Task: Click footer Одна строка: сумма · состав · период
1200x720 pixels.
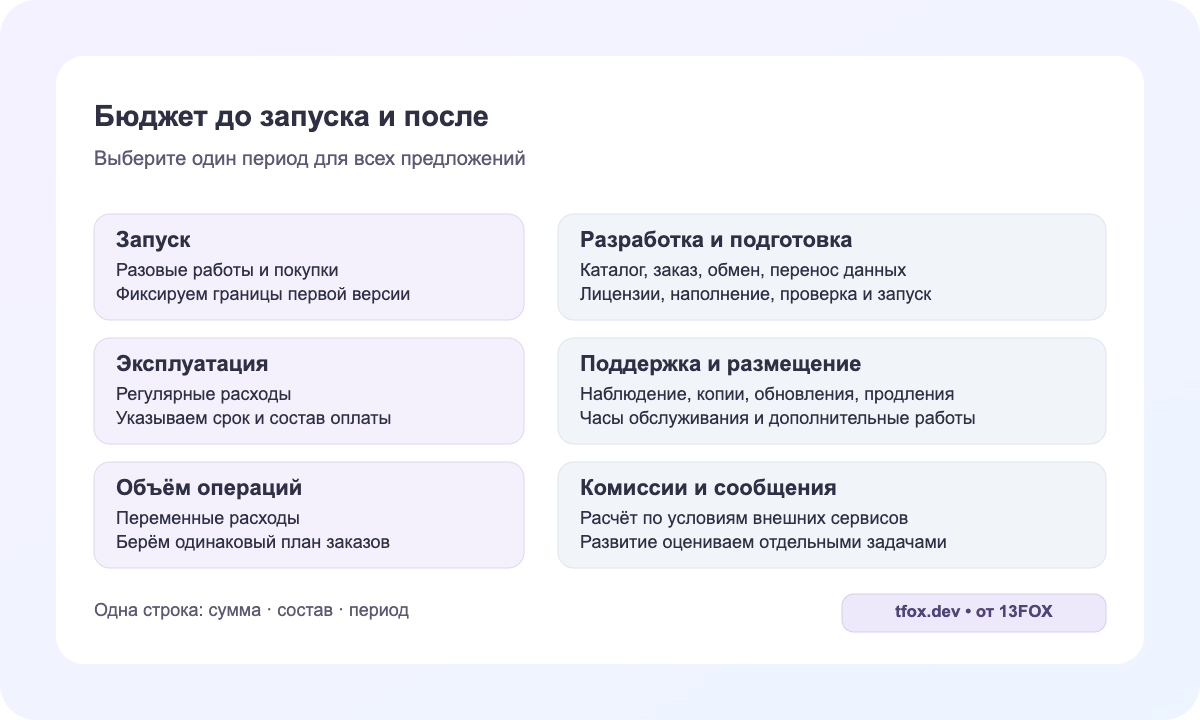Action: tap(252, 610)
